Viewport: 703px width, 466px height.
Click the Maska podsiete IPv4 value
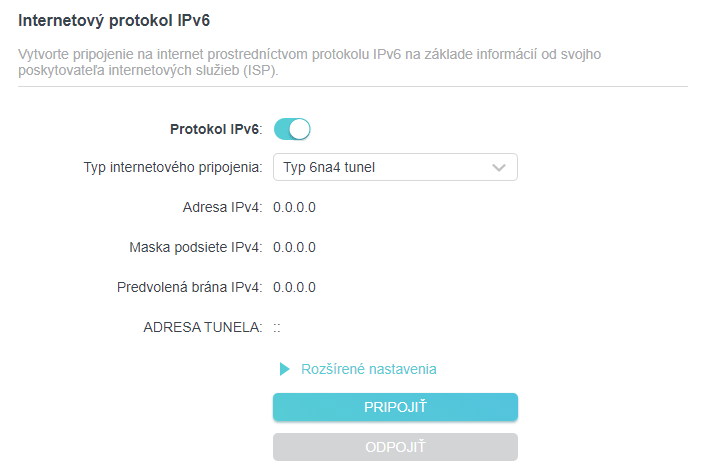[x=294, y=247]
